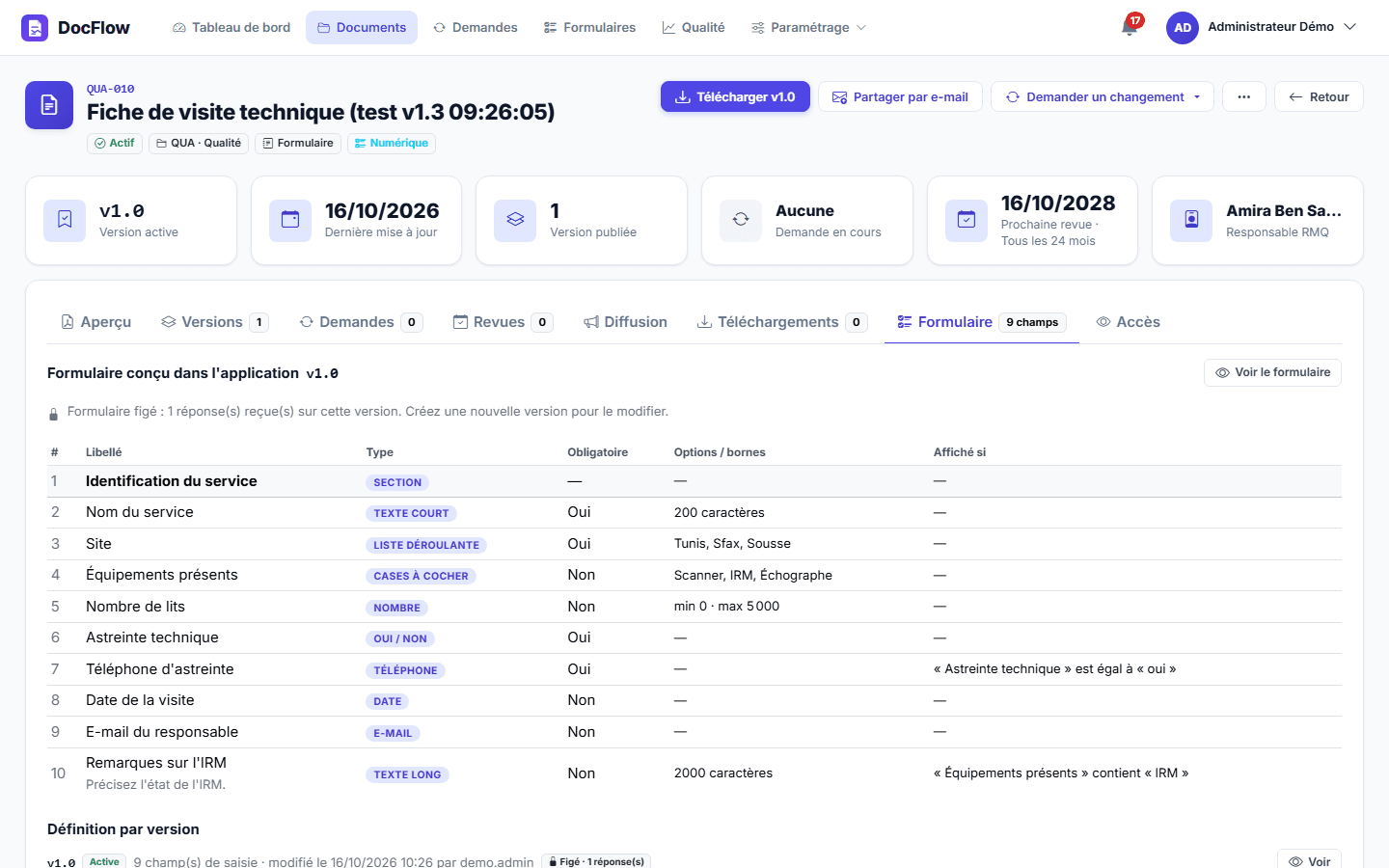Open the Paramétrage dropdown menu

tap(808, 28)
